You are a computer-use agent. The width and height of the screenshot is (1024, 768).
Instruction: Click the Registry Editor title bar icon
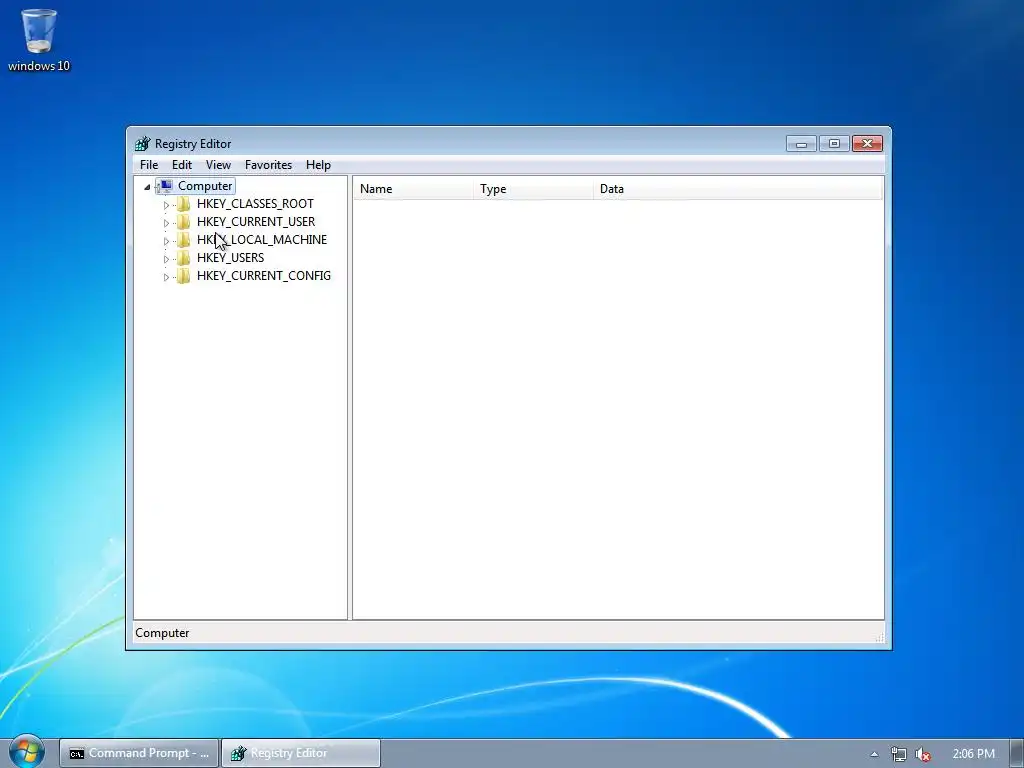click(x=142, y=144)
